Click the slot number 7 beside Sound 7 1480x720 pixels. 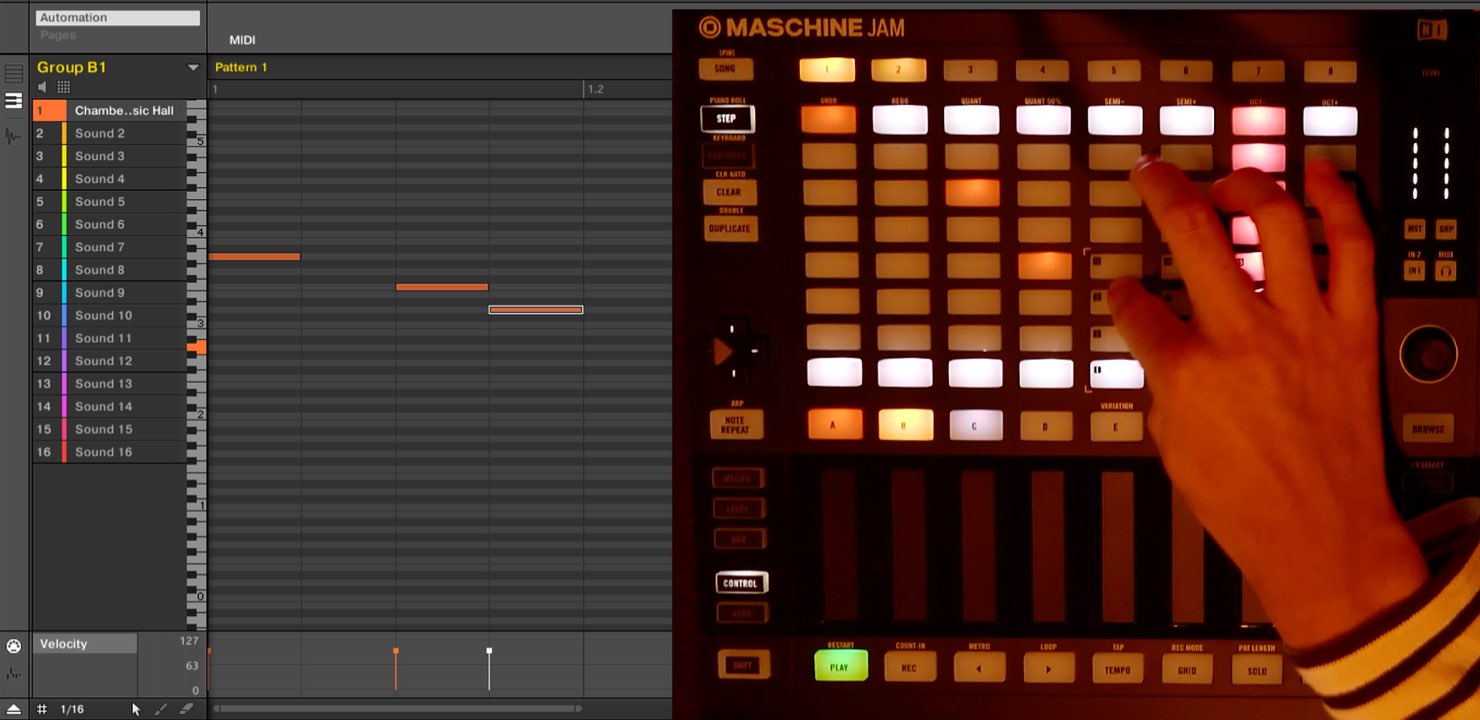(40, 247)
